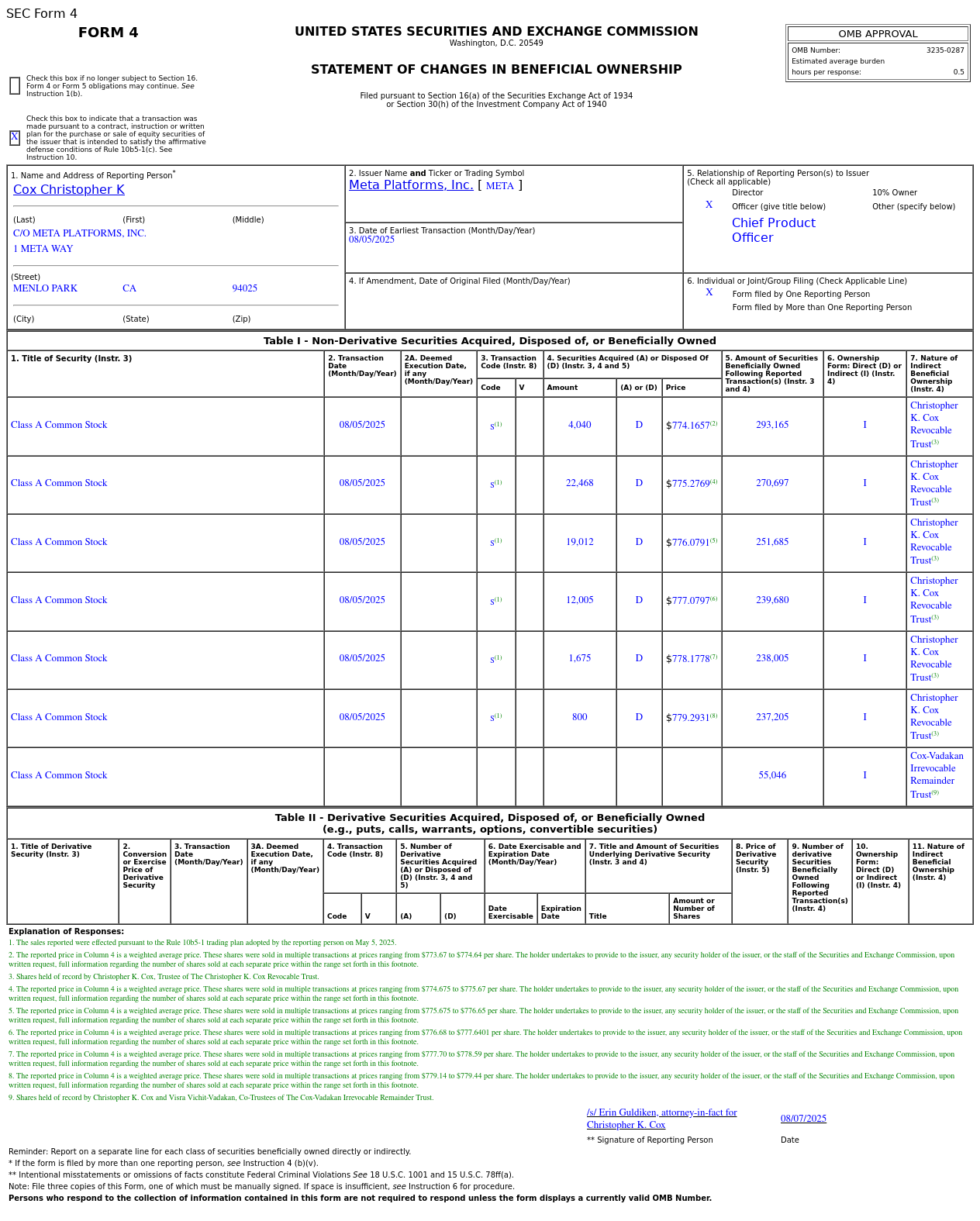This screenshot has width=980, height=1221.
Task: Click the beneficially owned 270,697 value
Action: point(772,483)
